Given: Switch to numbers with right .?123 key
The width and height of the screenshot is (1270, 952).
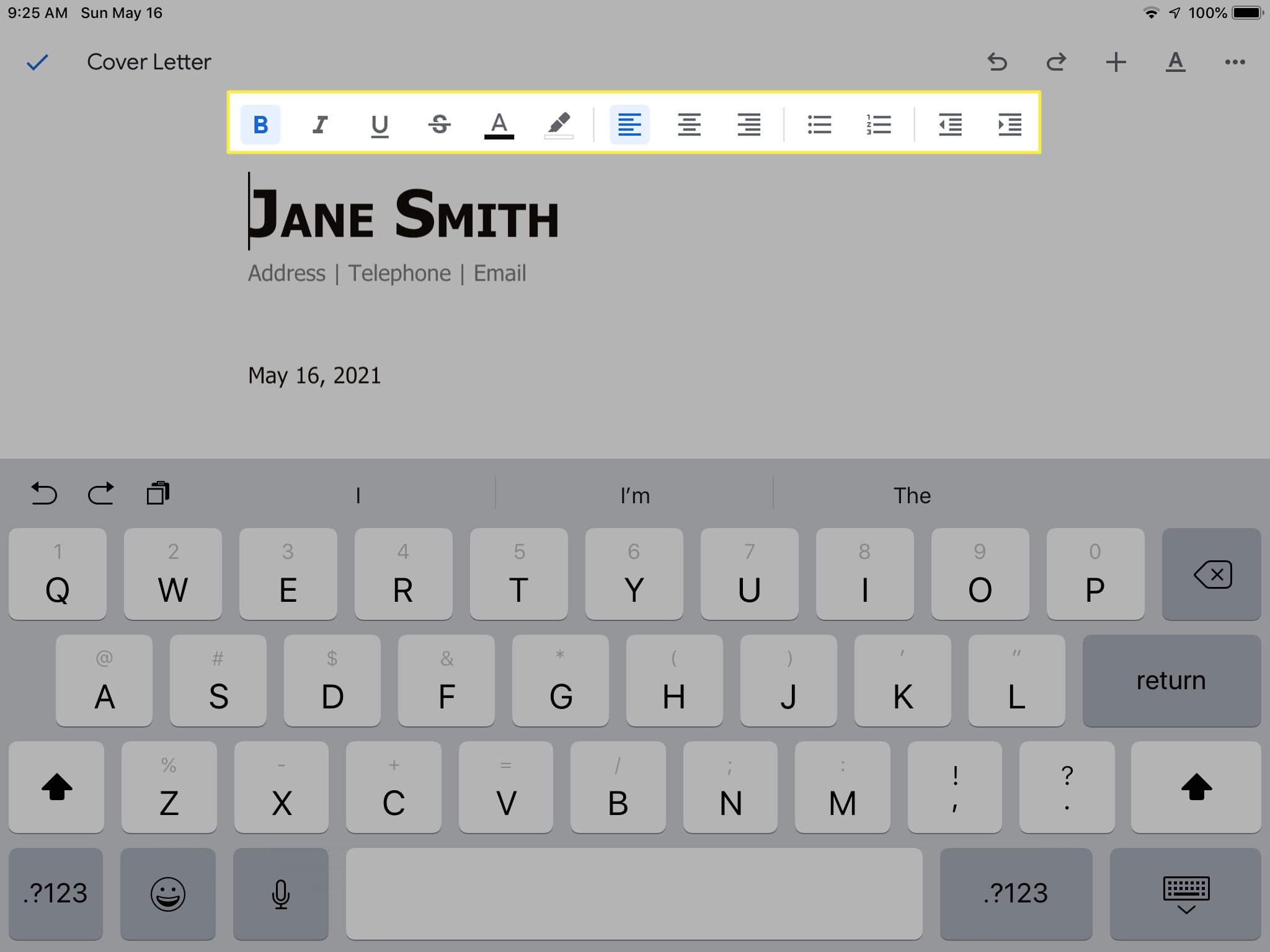Looking at the screenshot, I should tap(1016, 894).
